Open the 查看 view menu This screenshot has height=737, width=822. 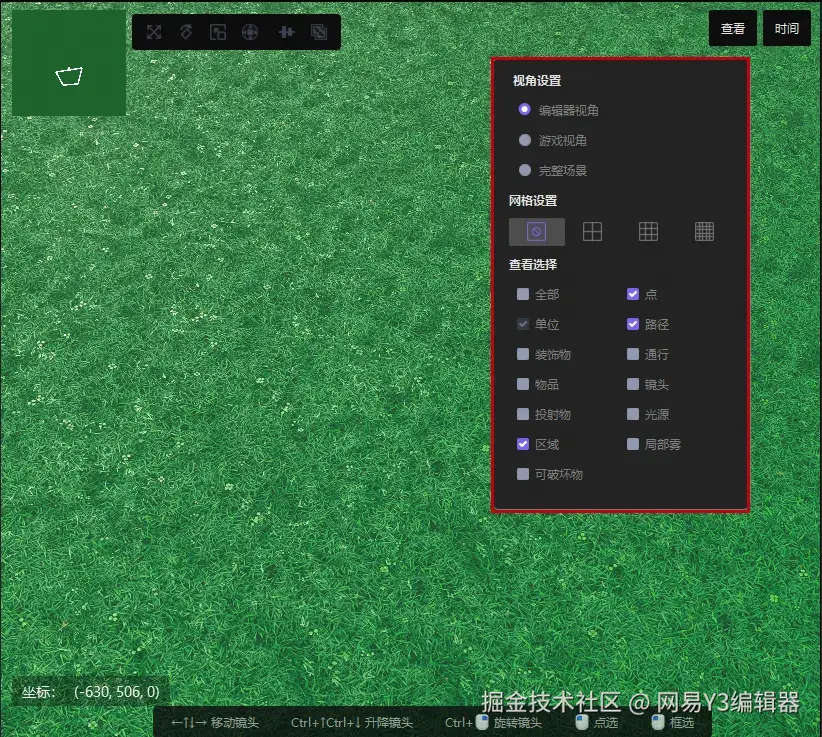coord(732,28)
